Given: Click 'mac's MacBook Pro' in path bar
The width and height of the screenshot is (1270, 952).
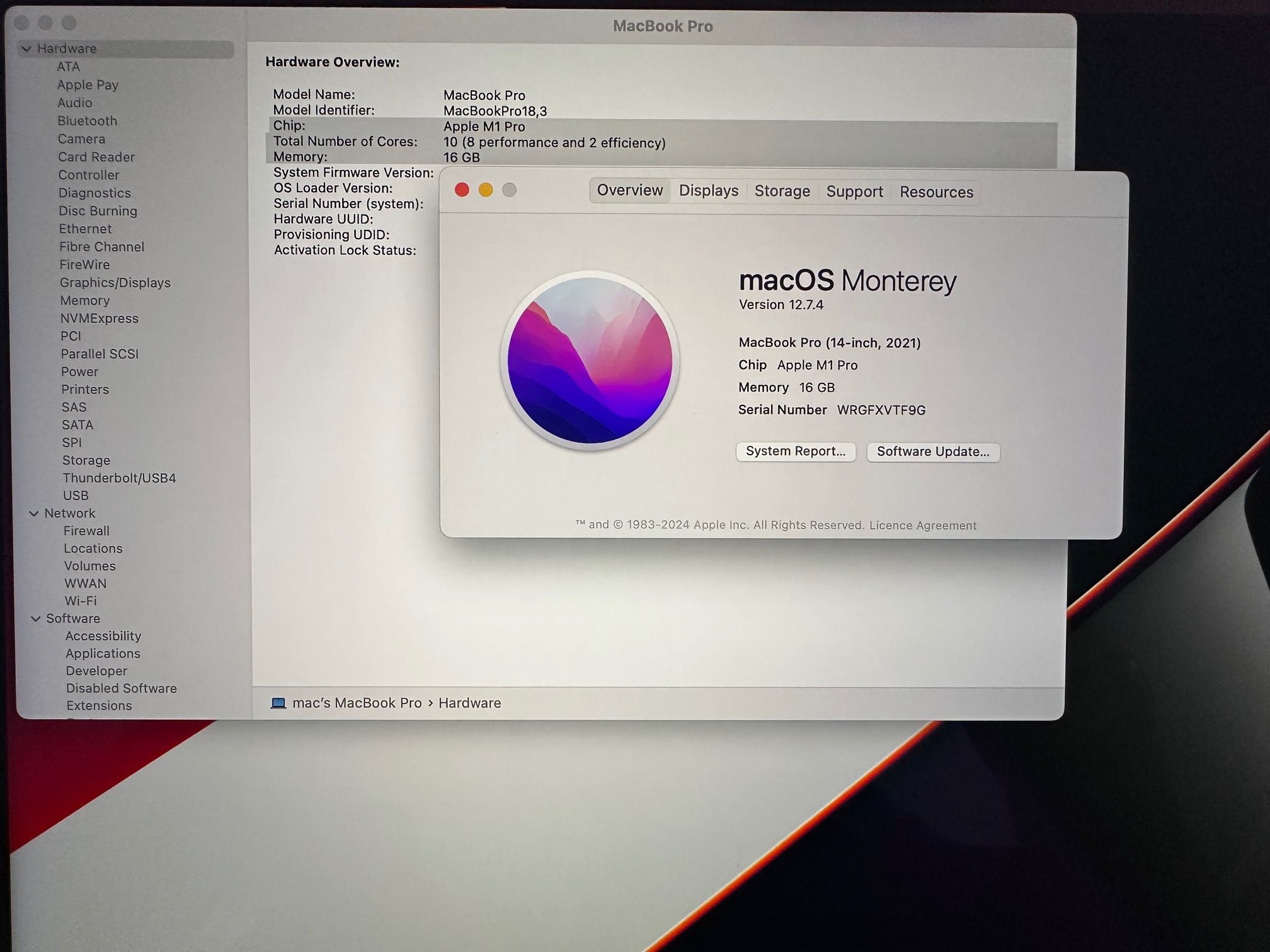Looking at the screenshot, I should pos(357,703).
